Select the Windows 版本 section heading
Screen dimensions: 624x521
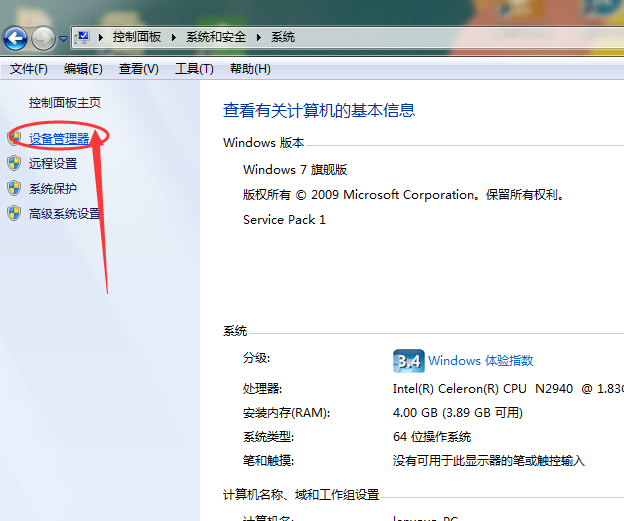point(263,142)
